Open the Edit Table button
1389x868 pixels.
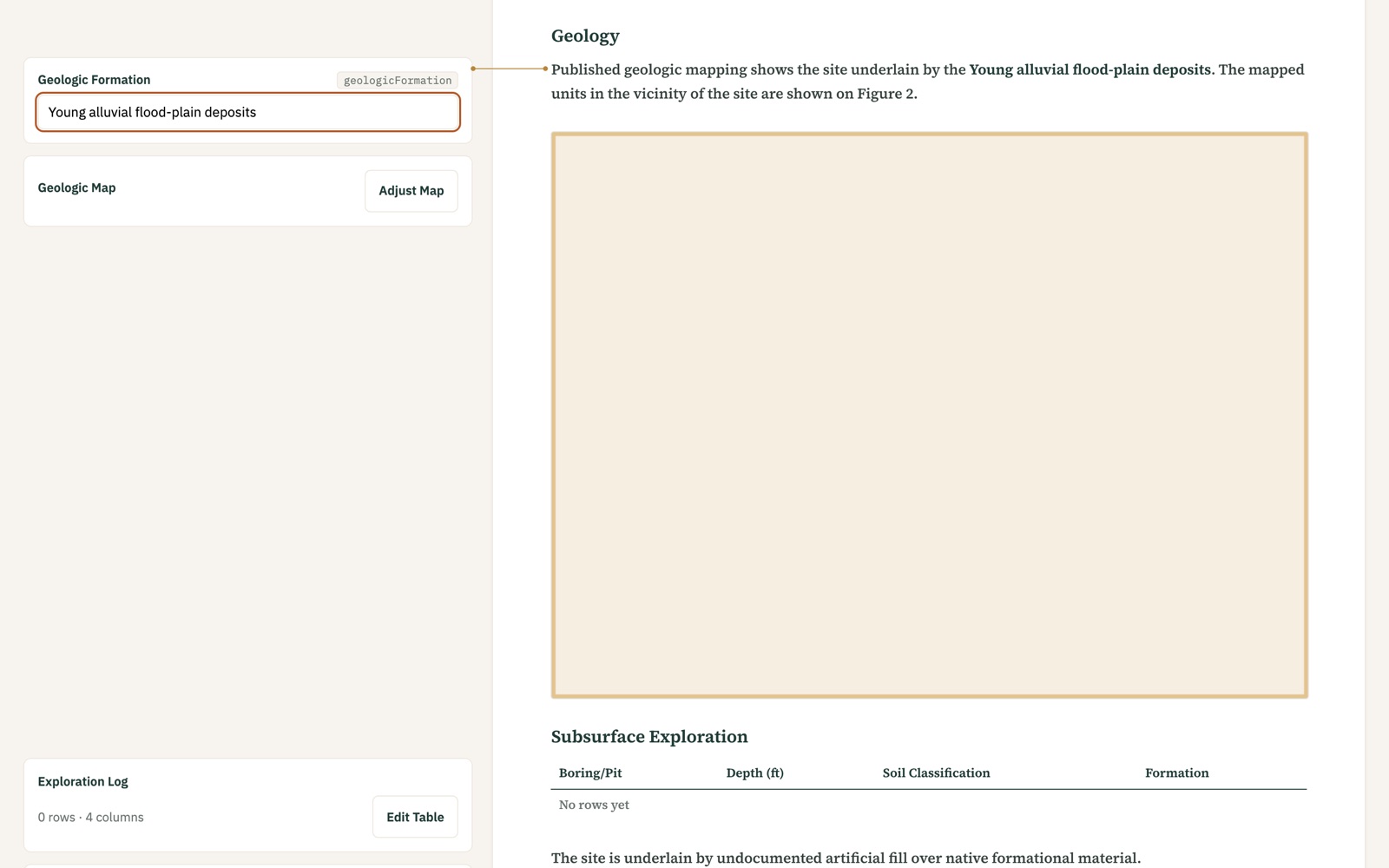click(415, 817)
